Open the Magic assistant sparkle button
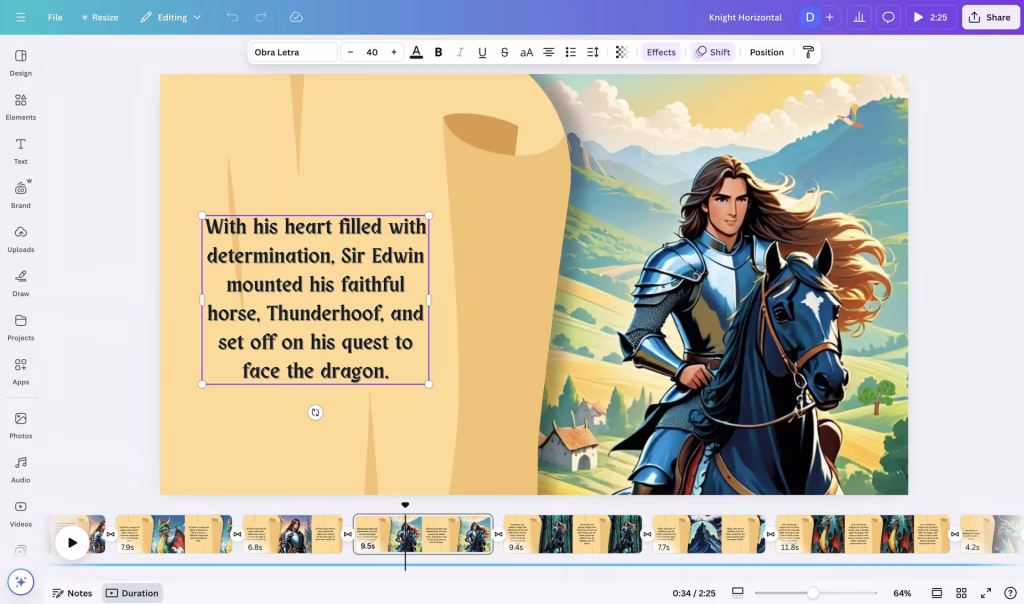This screenshot has width=1024, height=604. click(21, 582)
